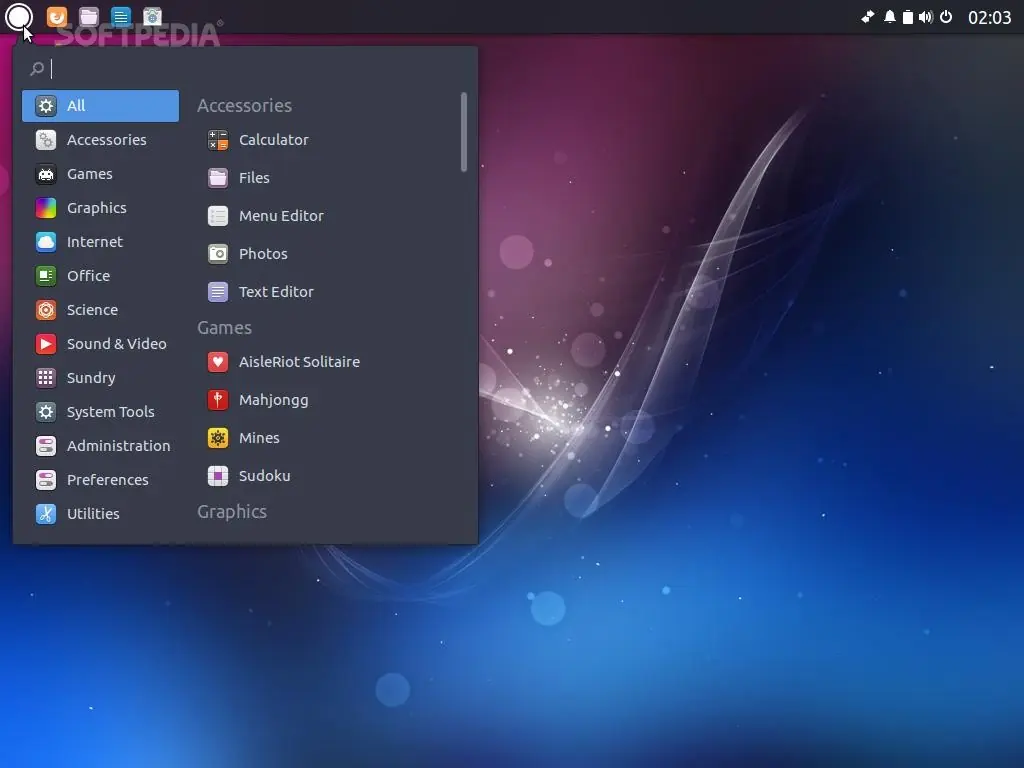This screenshot has width=1024, height=768.
Task: Open the Menu Editor
Action: point(281,216)
